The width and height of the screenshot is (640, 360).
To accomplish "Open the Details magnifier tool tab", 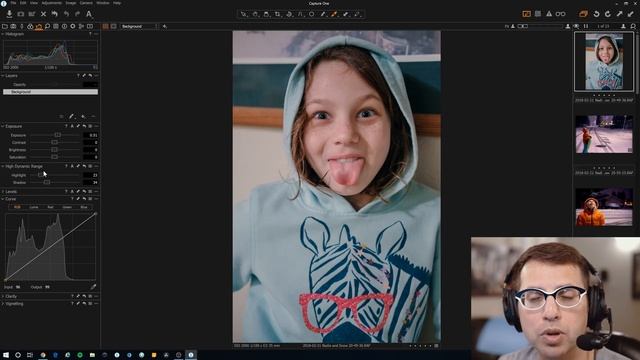I will coord(47,26).
